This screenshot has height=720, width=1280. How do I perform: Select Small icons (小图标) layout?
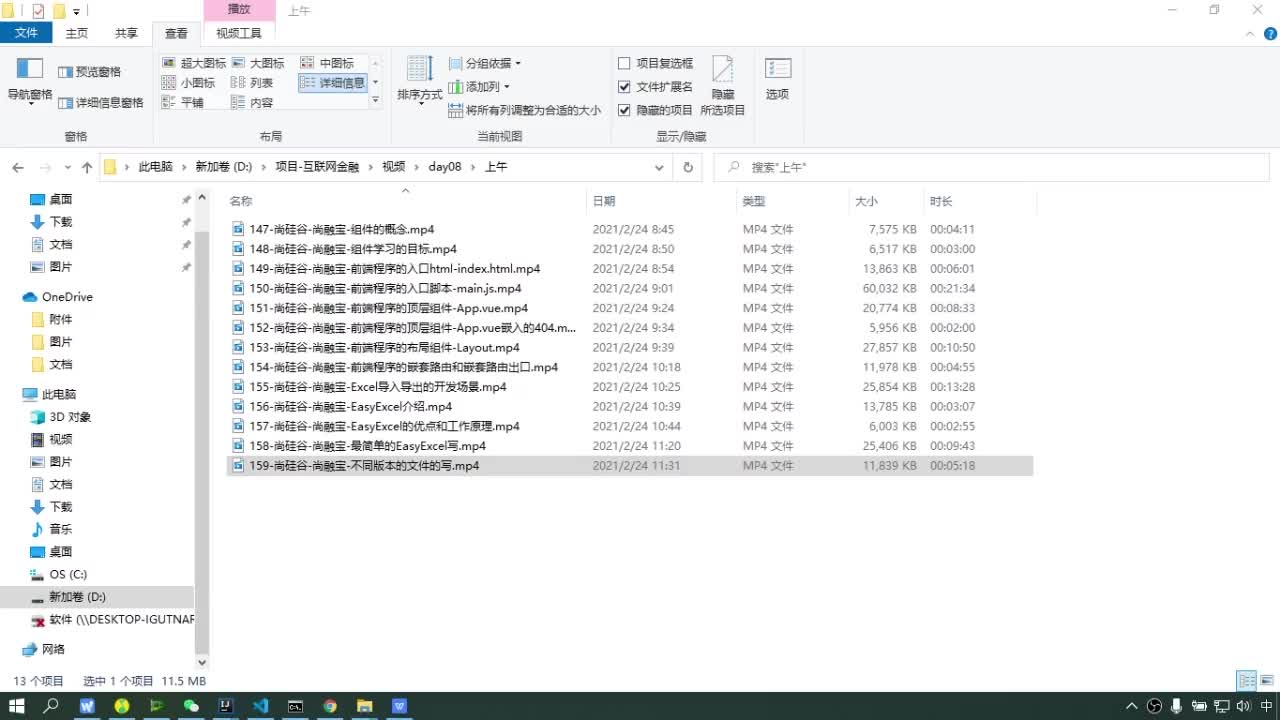[188, 83]
